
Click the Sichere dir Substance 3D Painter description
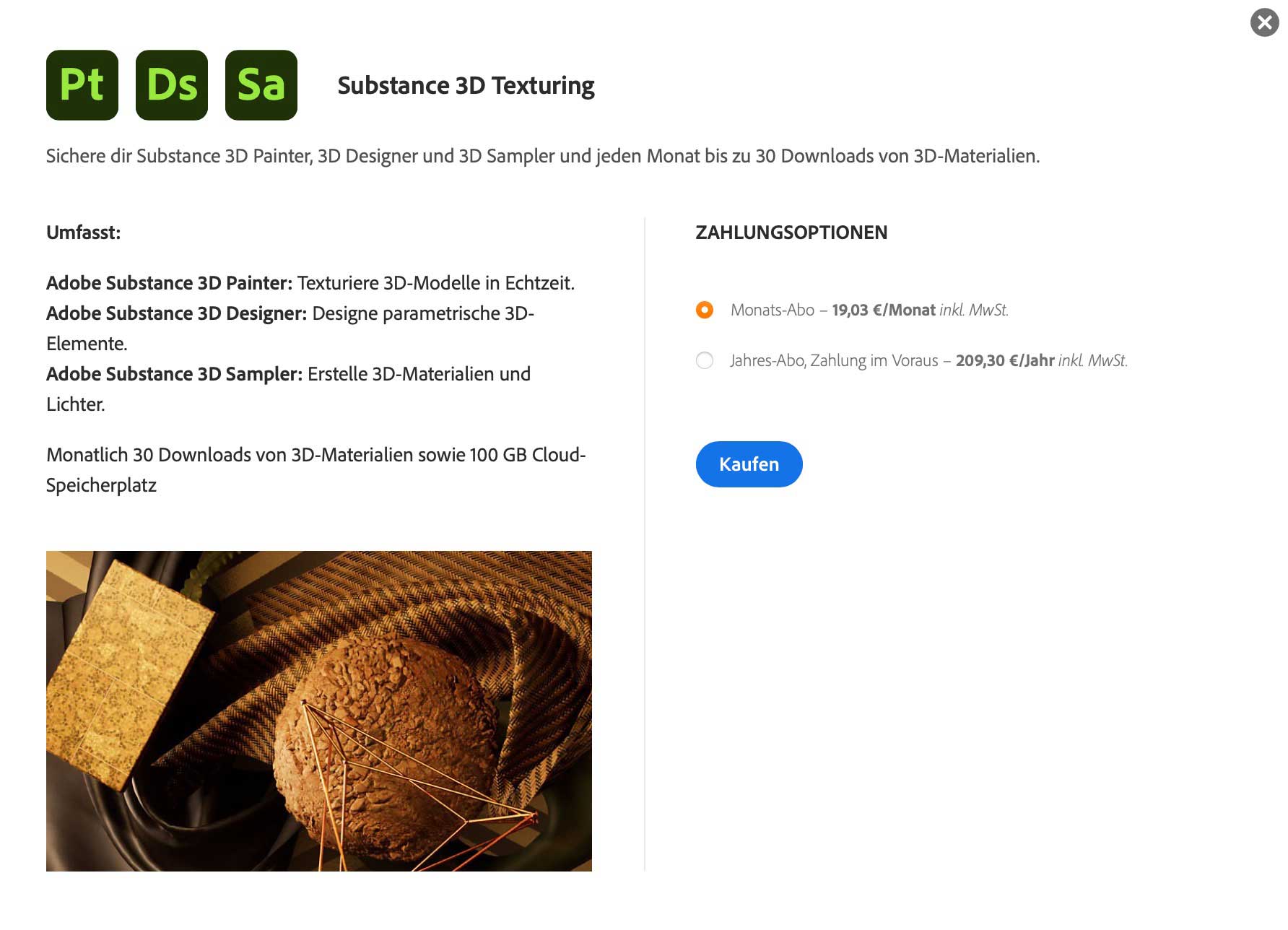click(x=543, y=156)
